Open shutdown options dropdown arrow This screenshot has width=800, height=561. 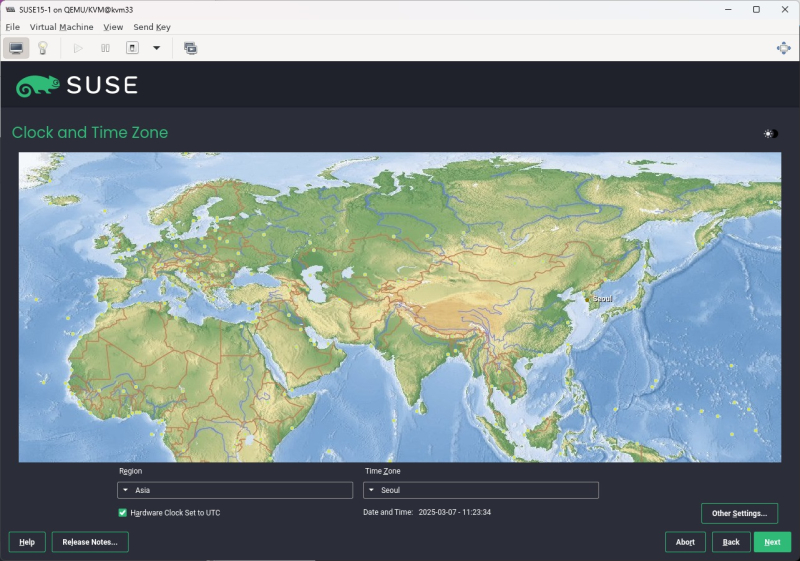[157, 48]
